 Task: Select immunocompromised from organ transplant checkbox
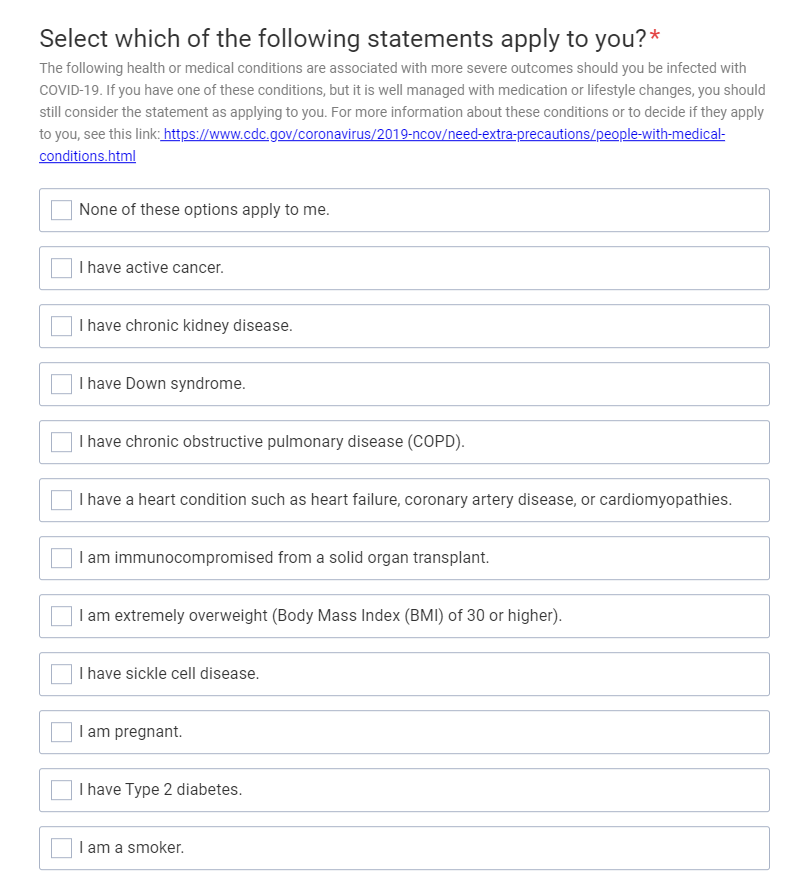[x=61, y=557]
